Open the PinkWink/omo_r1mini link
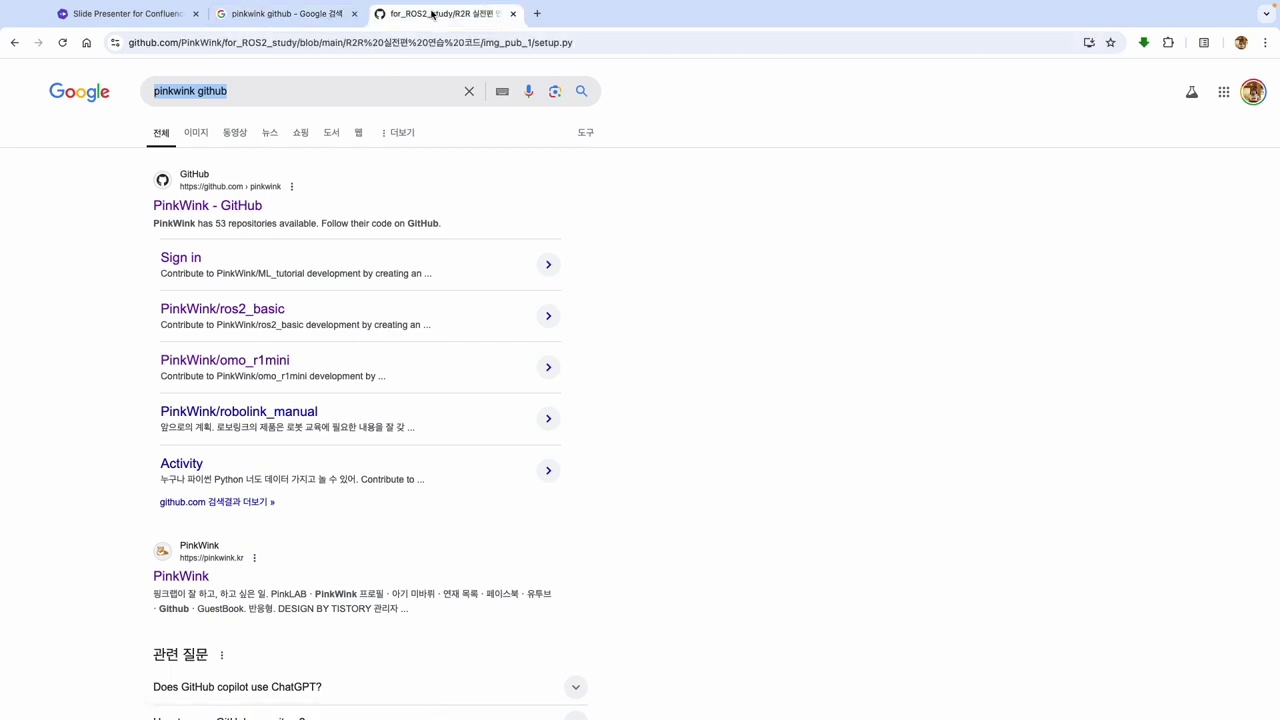Screen dimensions: 1280x720 [225, 360]
